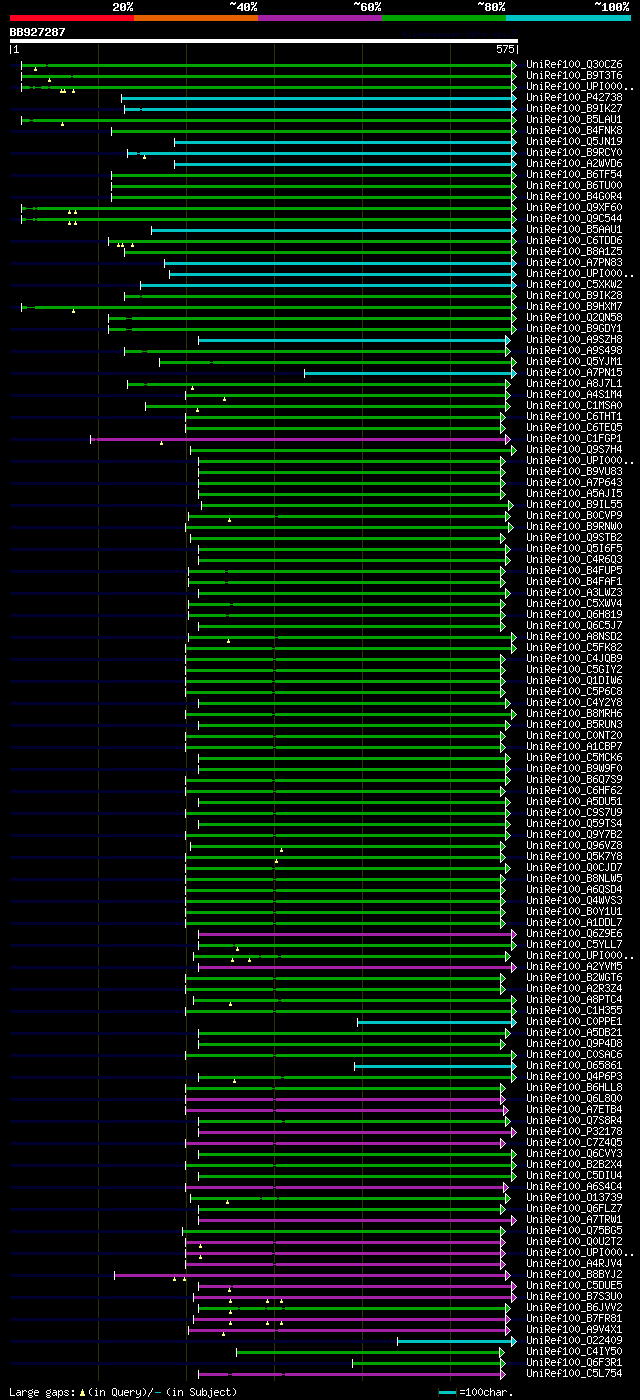Click label UniRef100_Q2QN58

(x=574, y=318)
